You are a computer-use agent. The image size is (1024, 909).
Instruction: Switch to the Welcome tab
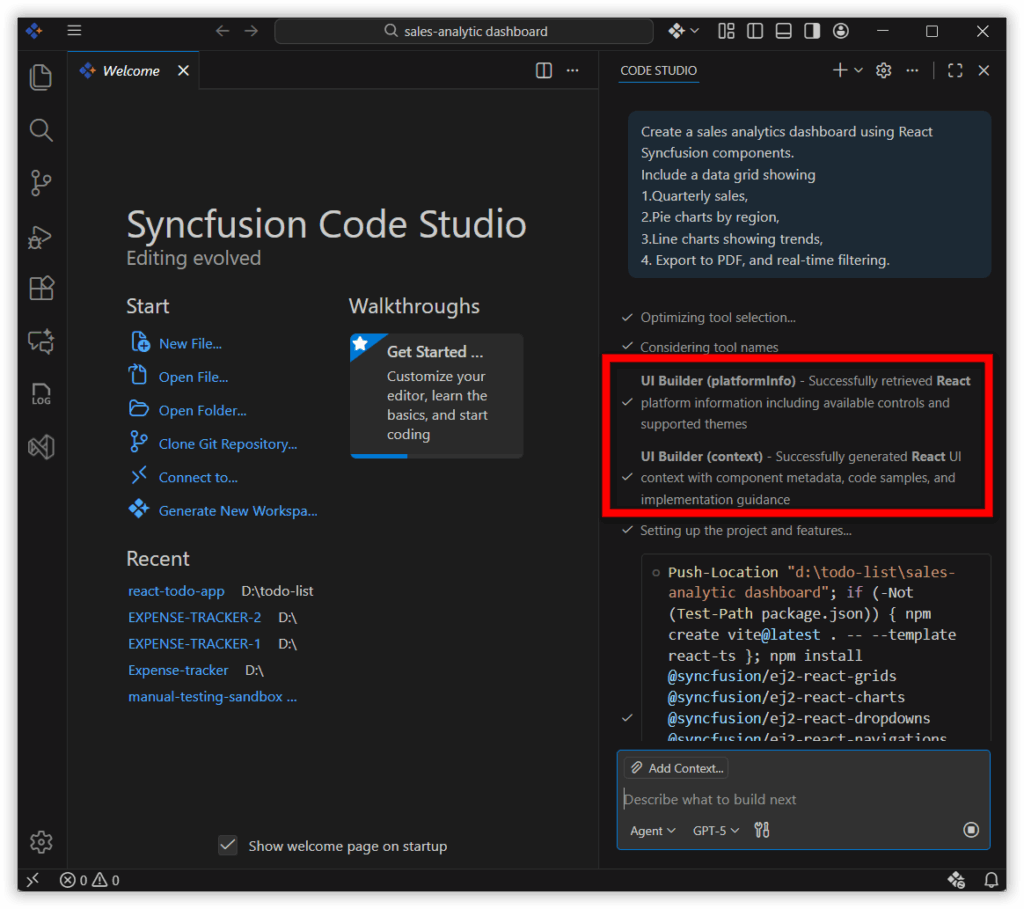point(131,70)
